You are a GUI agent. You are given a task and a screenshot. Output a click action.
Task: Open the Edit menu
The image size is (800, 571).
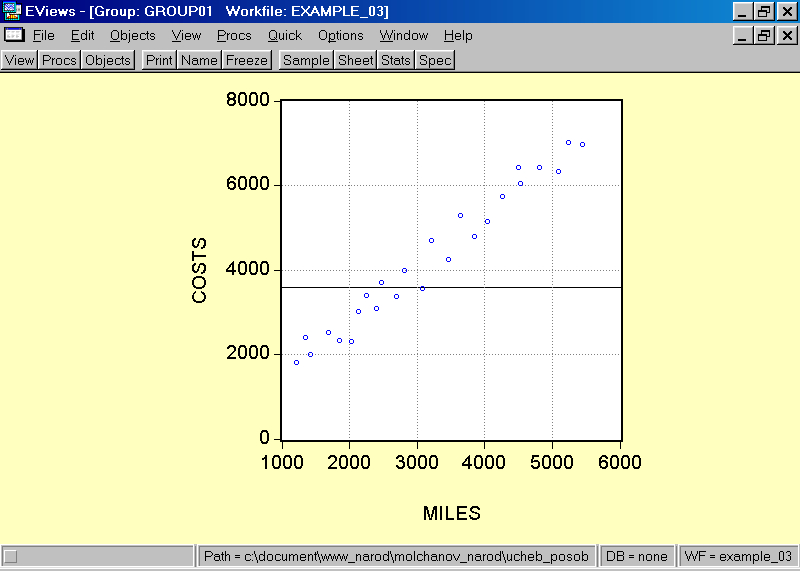pos(82,36)
